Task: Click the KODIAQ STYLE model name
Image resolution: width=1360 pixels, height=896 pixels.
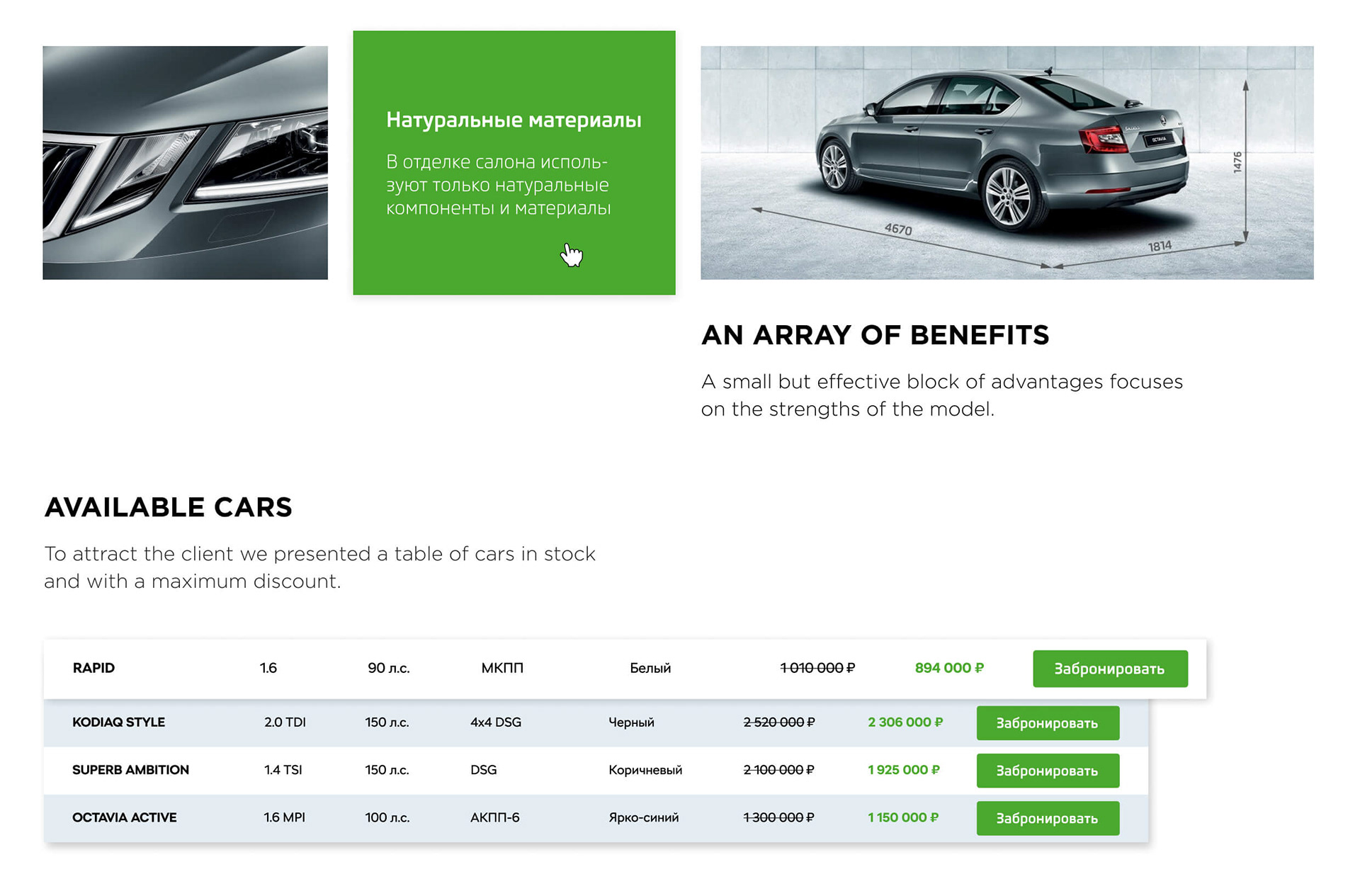Action: (118, 722)
